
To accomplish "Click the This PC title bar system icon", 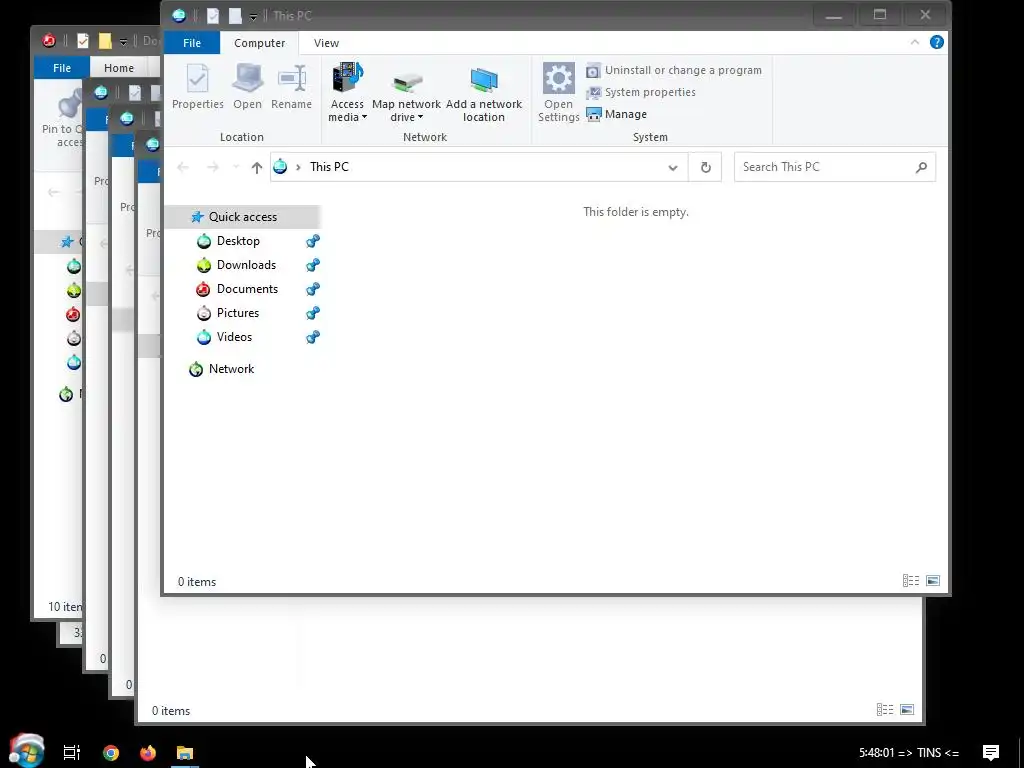I will [x=178, y=15].
